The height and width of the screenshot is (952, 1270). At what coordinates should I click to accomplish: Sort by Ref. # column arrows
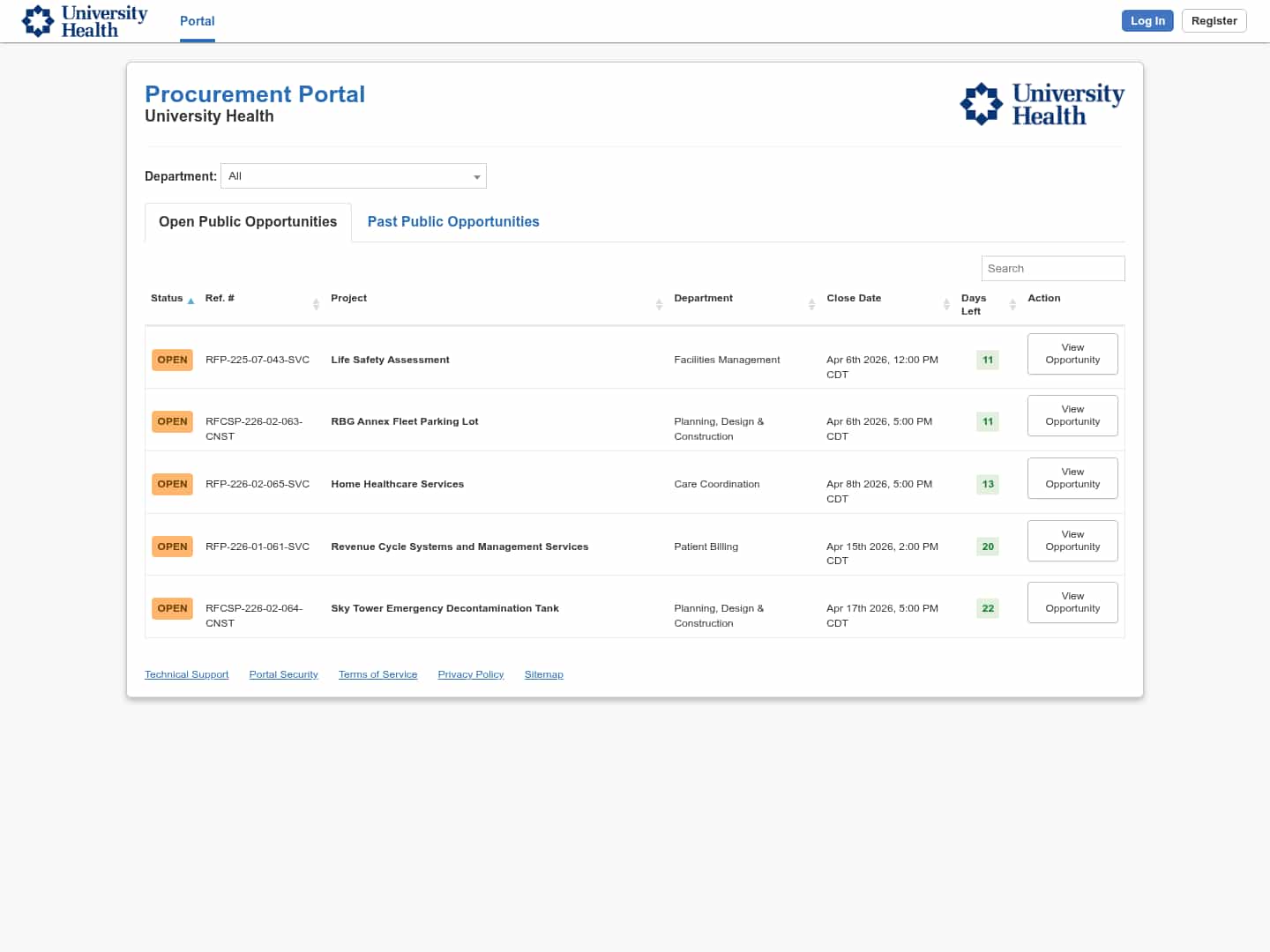coord(316,304)
